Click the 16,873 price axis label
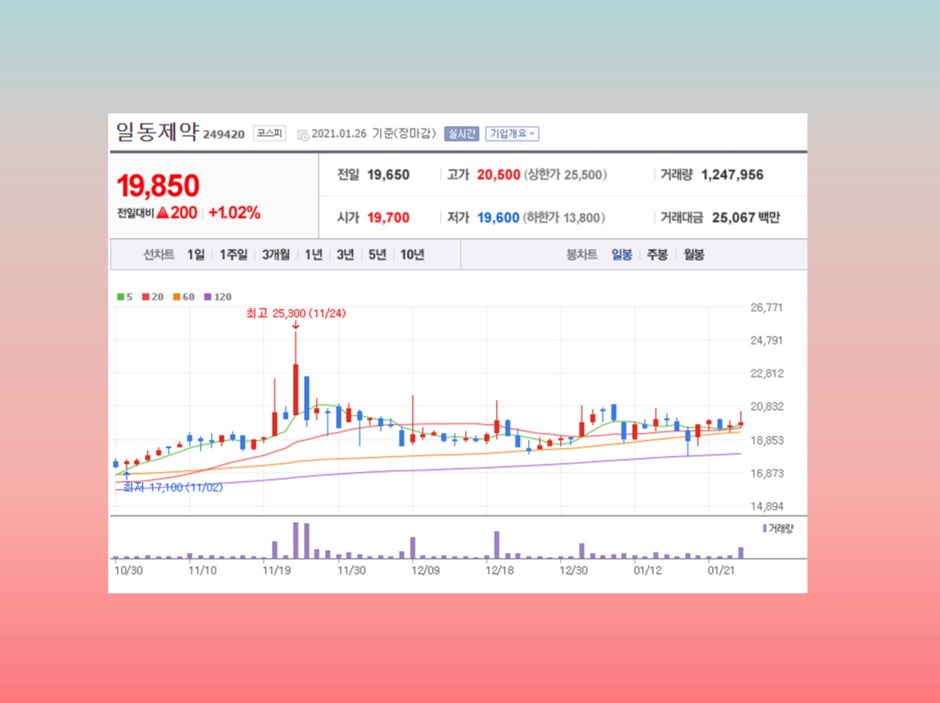 click(767, 473)
